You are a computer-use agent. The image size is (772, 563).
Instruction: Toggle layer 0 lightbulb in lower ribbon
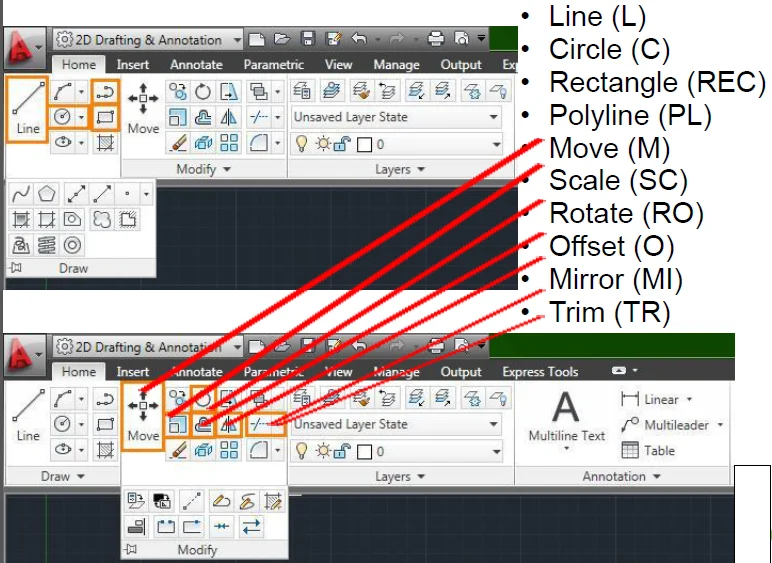tap(301, 451)
